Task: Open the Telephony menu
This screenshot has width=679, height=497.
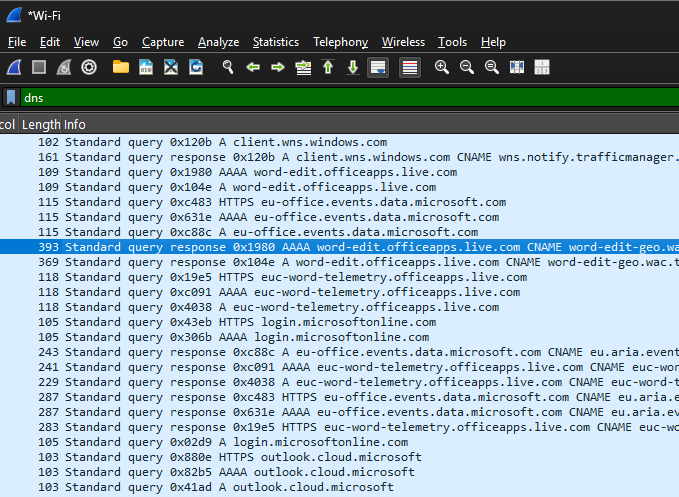Action: pyautogui.click(x=340, y=42)
